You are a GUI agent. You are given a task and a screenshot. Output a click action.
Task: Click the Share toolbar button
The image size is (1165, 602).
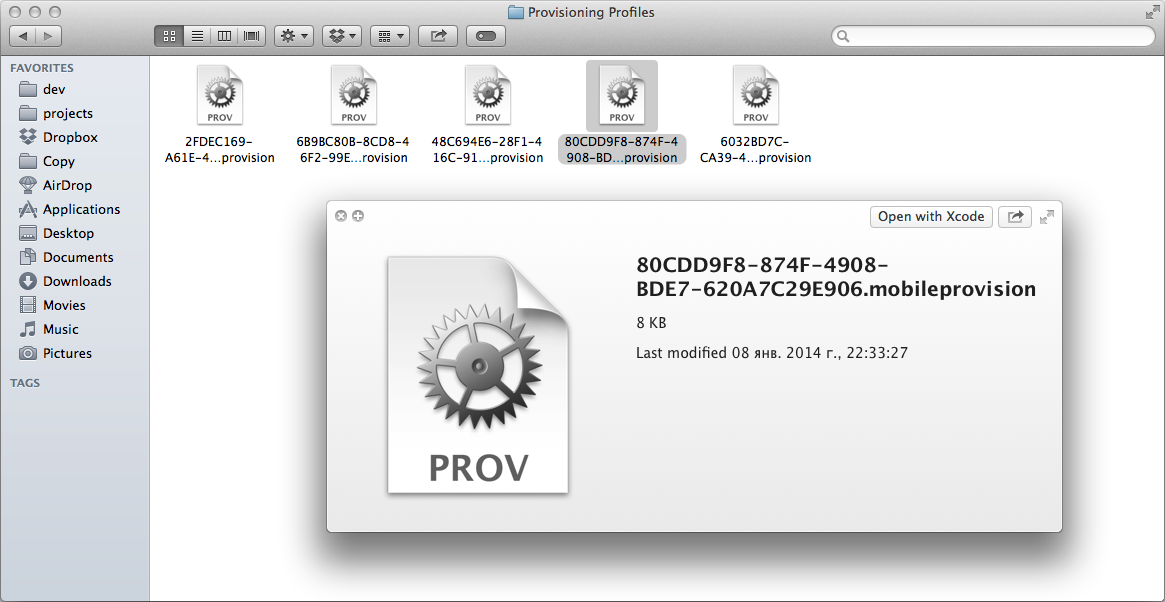[438, 36]
